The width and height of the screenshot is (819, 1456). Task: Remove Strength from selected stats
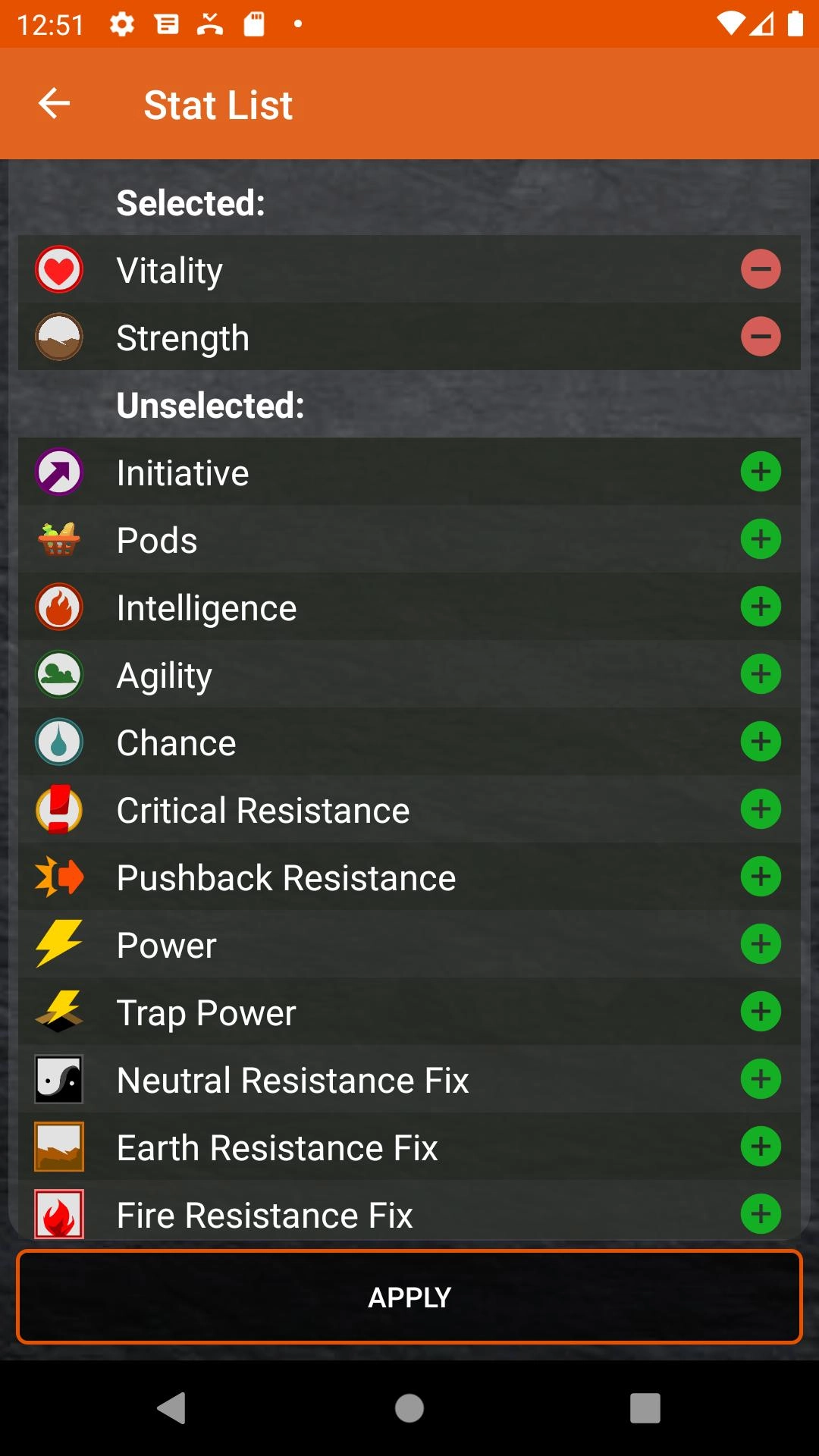(761, 337)
